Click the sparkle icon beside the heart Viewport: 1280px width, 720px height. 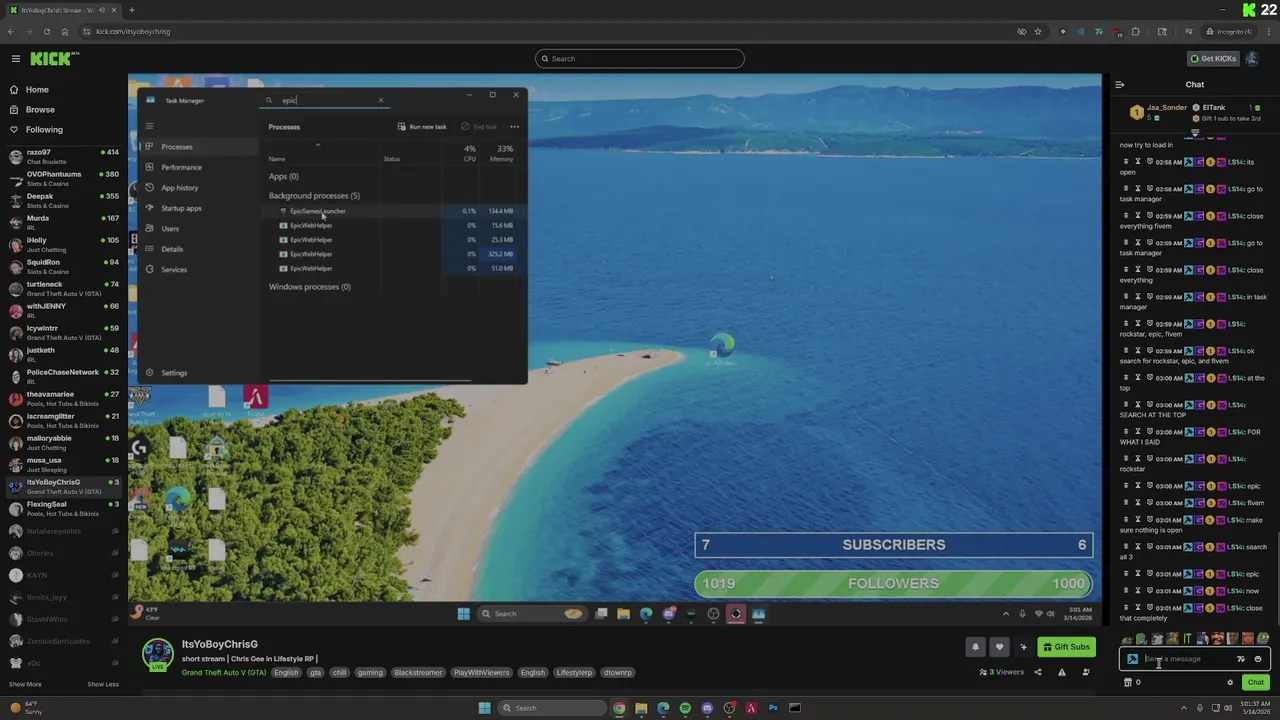1023,647
